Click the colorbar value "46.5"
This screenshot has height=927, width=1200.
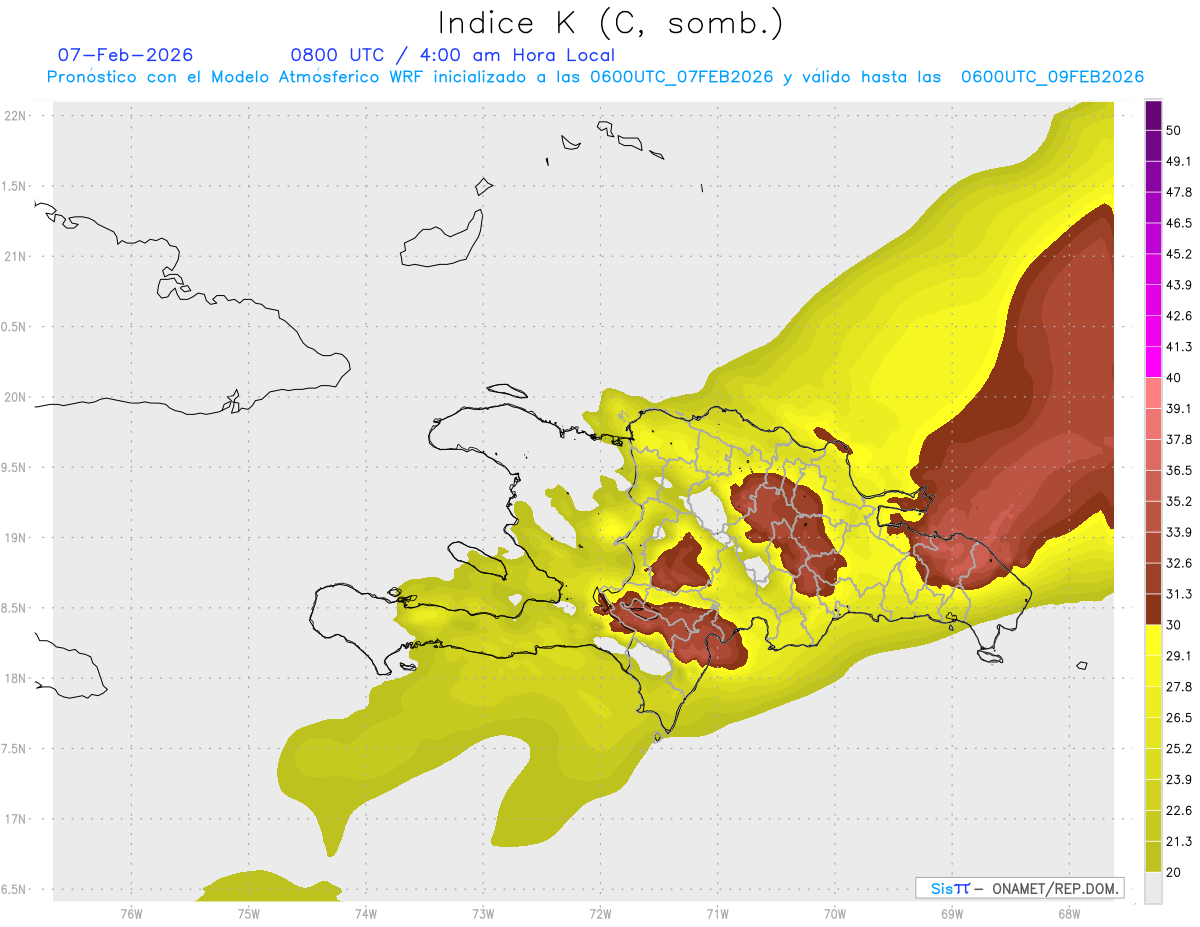pos(1179,223)
